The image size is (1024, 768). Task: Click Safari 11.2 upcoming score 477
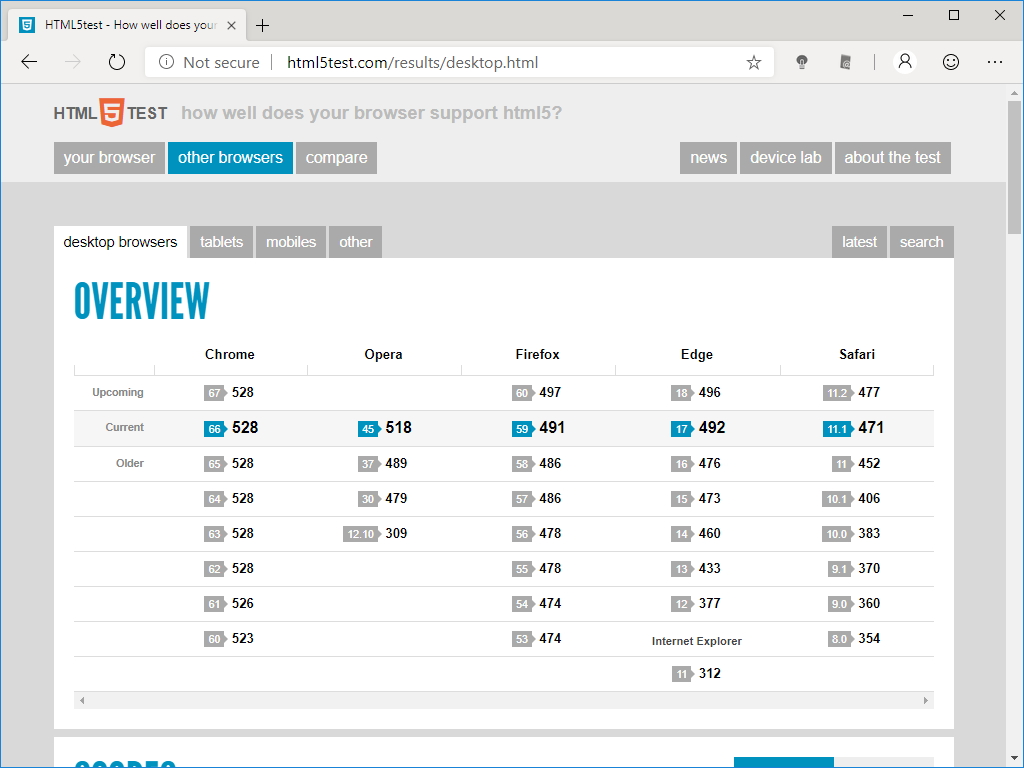(852, 392)
